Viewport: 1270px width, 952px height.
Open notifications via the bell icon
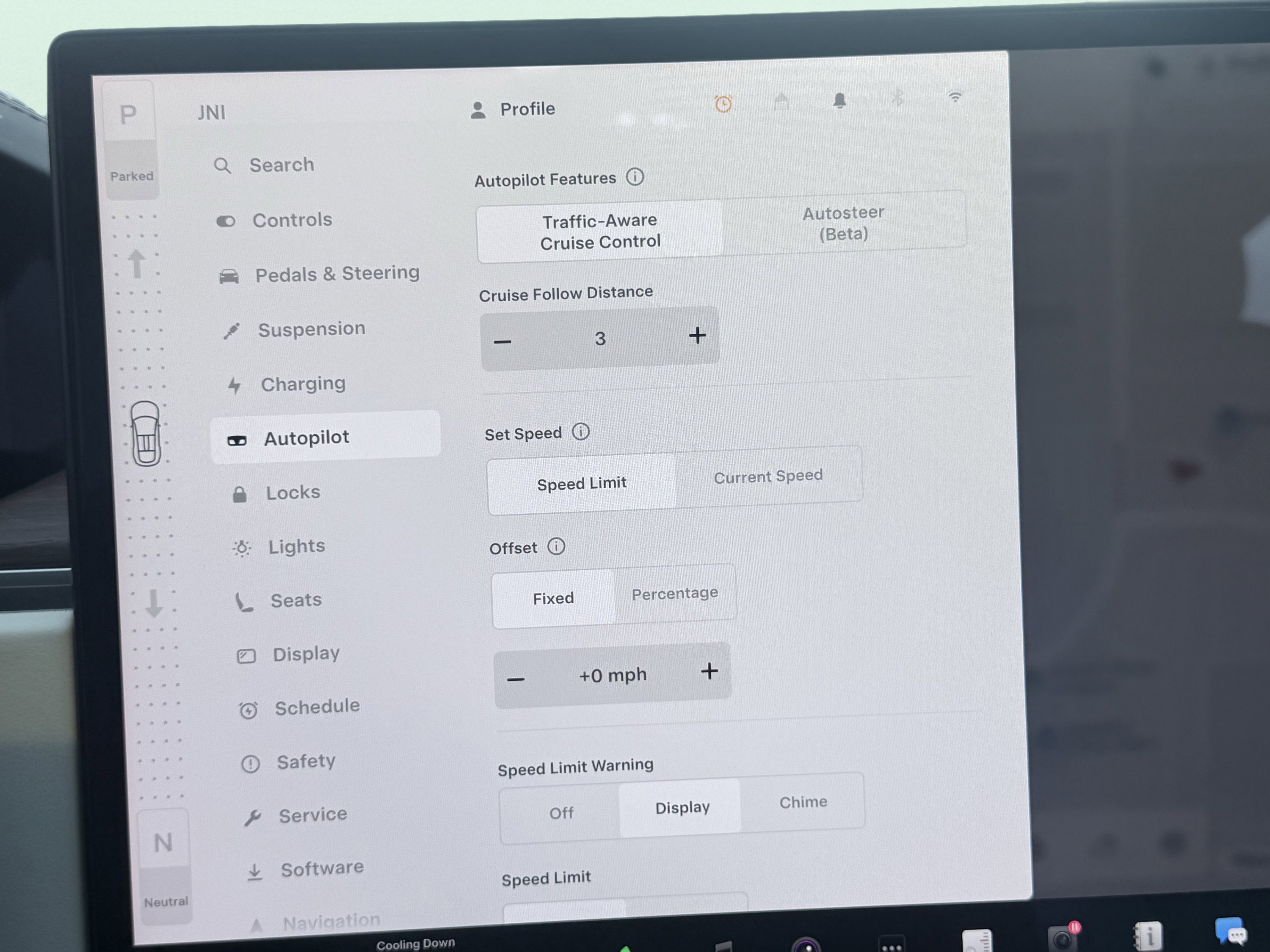pyautogui.click(x=839, y=102)
